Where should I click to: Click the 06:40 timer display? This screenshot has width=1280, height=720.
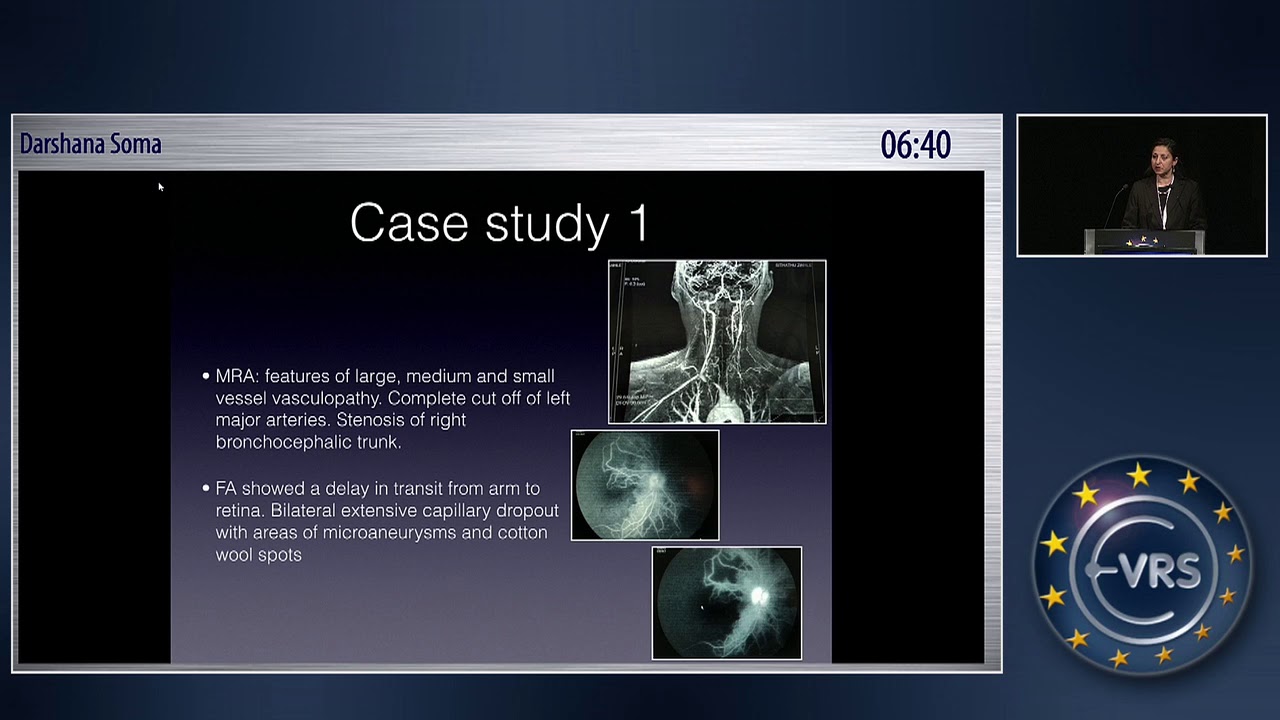pyautogui.click(x=915, y=146)
